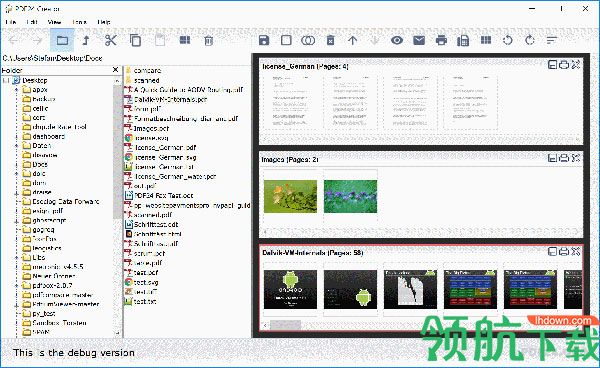This screenshot has width=600, height=368.
Task: Select the Docs folder in tree
Action: point(40,164)
